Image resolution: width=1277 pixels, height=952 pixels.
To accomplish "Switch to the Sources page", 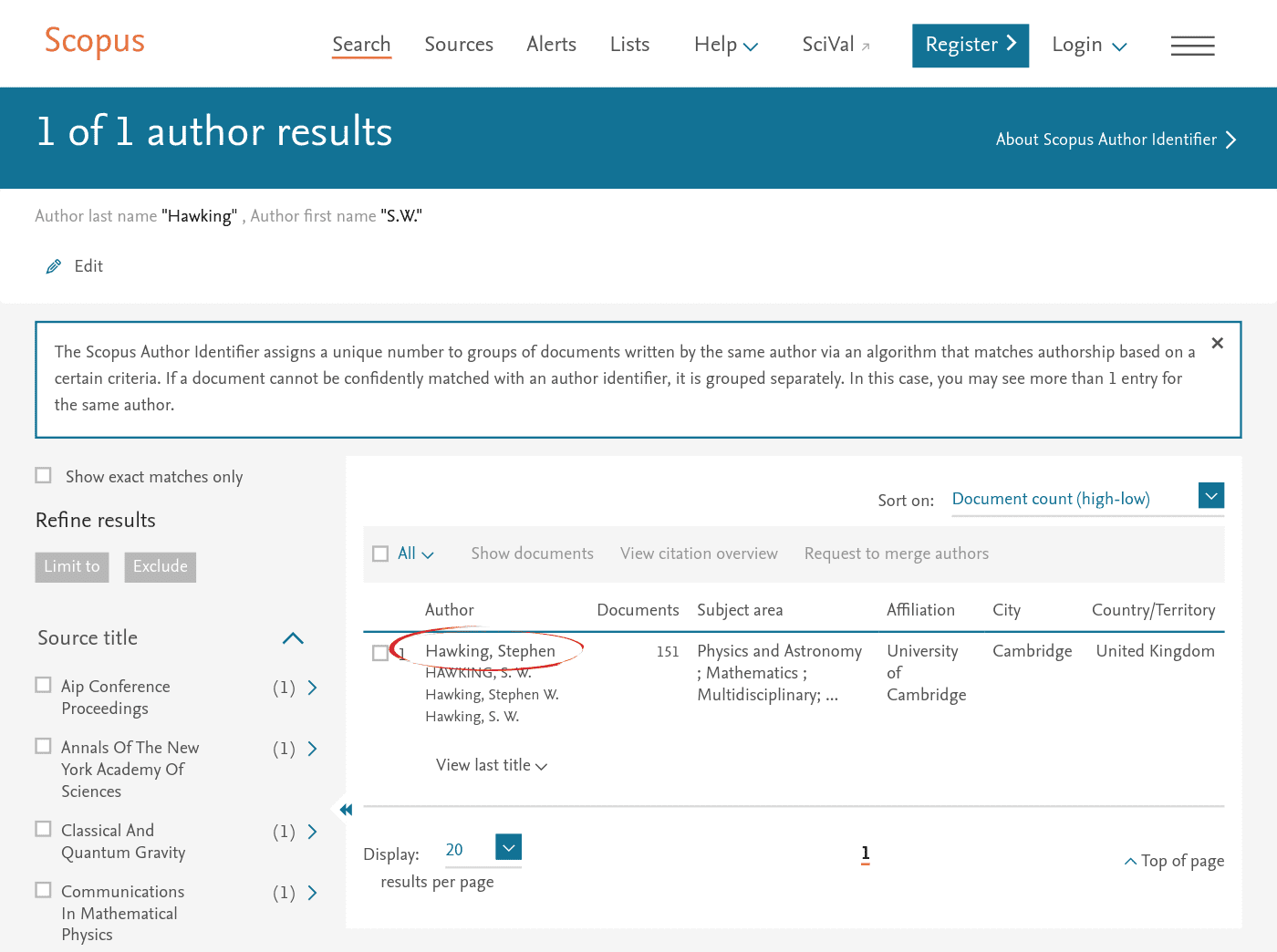I will click(459, 45).
